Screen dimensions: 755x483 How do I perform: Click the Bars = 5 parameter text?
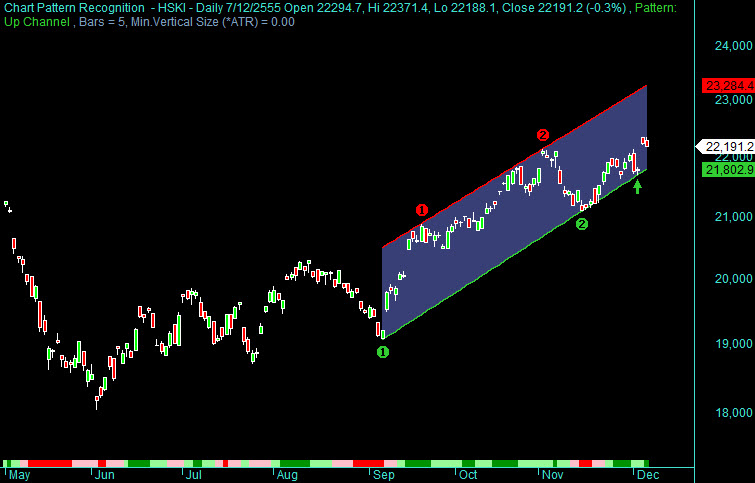click(x=101, y=22)
